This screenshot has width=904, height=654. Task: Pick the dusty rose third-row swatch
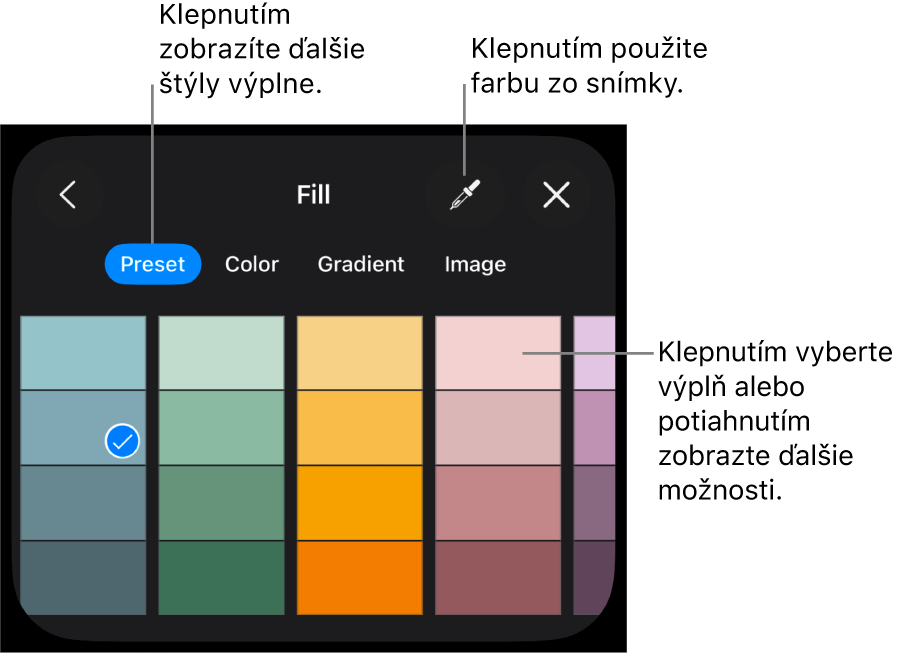(497, 503)
